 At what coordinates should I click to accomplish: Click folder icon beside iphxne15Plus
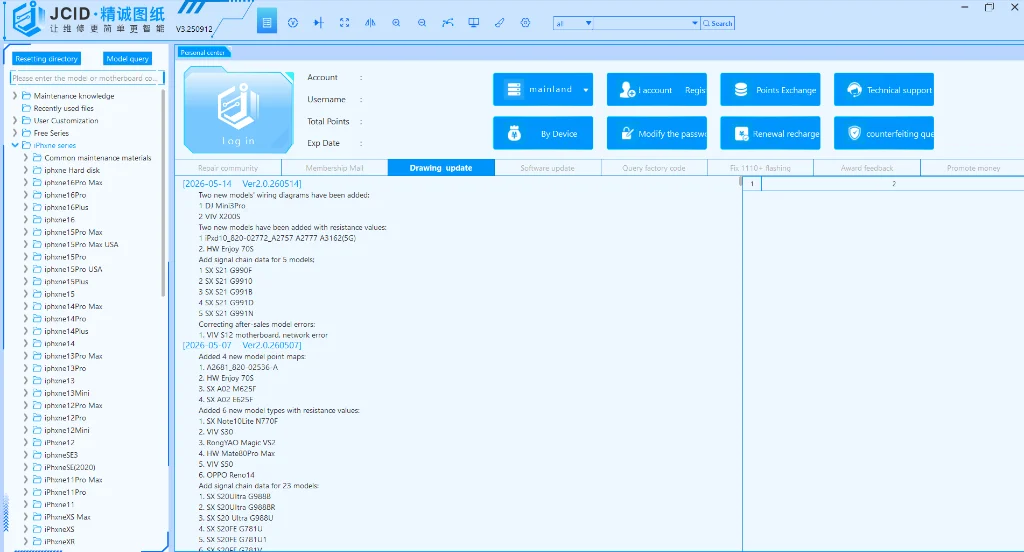37,282
